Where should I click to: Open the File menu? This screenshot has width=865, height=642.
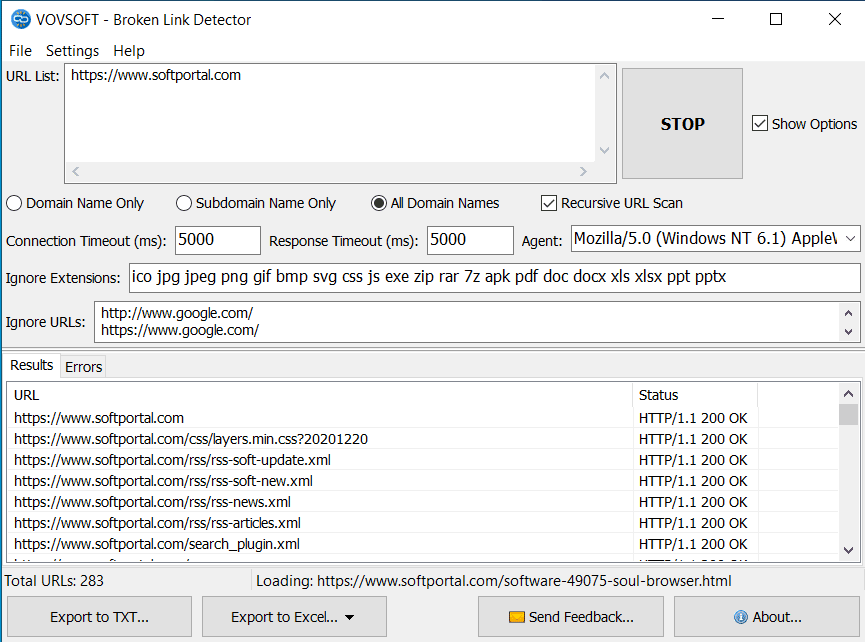(20, 51)
